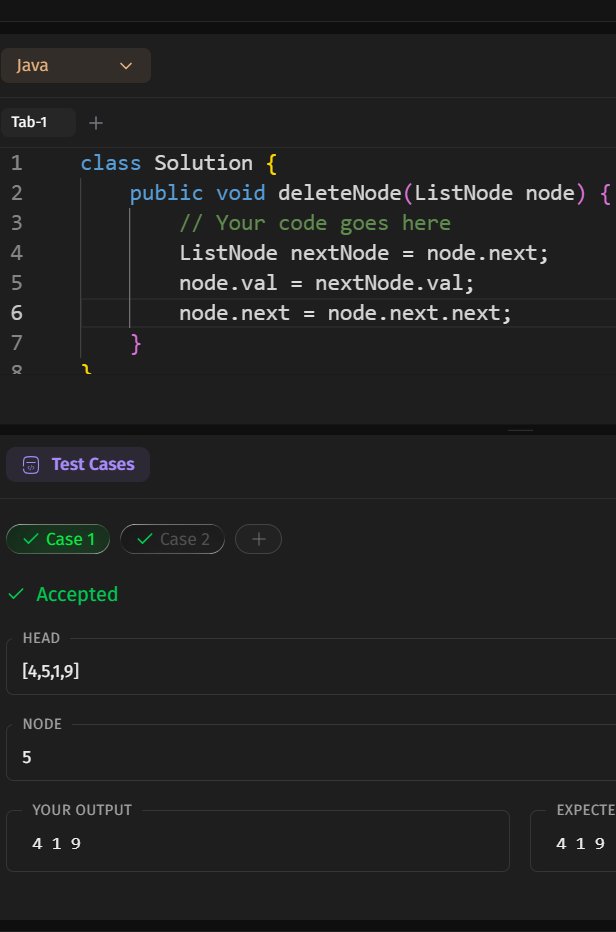616x932 pixels.
Task: Click the EXPECTED output box
Action: tap(573, 842)
